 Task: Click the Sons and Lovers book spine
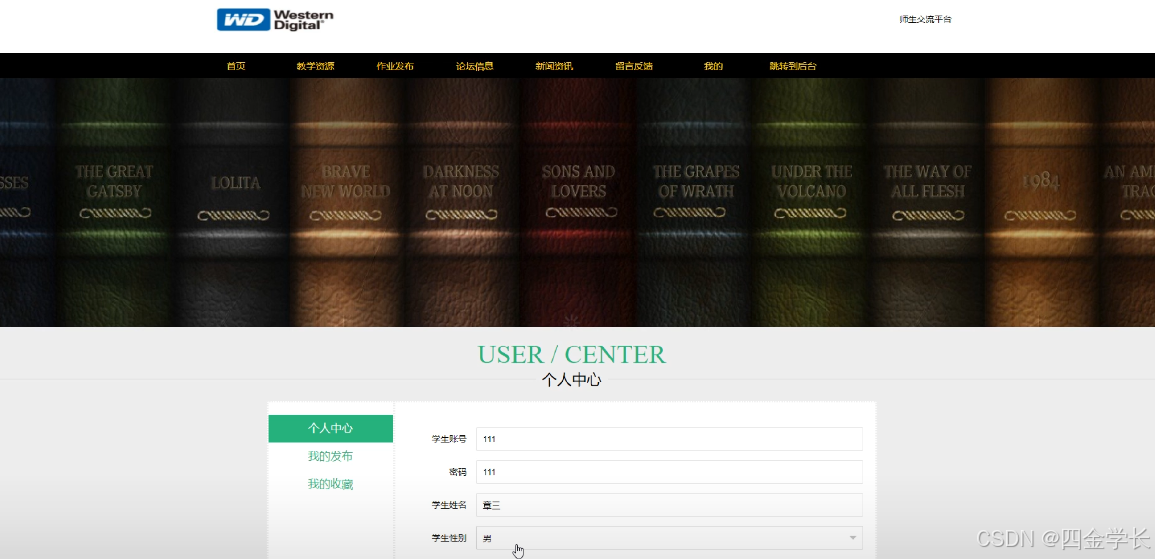578,203
